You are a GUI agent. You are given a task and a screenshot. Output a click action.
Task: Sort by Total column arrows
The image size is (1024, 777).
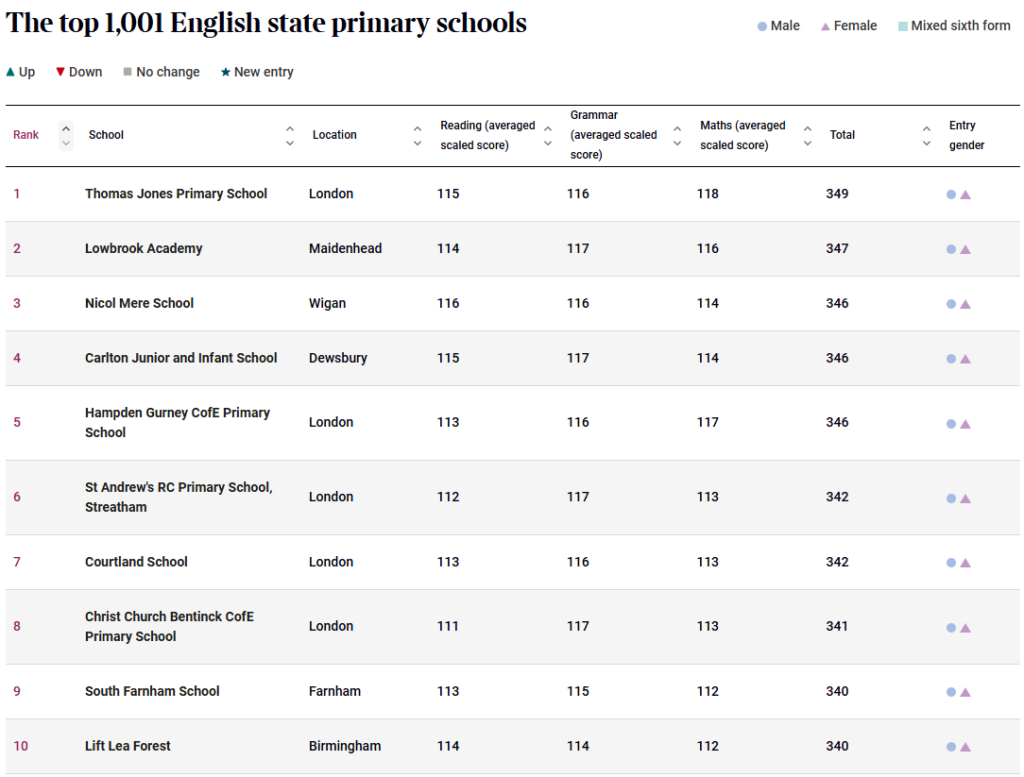pyautogui.click(x=927, y=136)
